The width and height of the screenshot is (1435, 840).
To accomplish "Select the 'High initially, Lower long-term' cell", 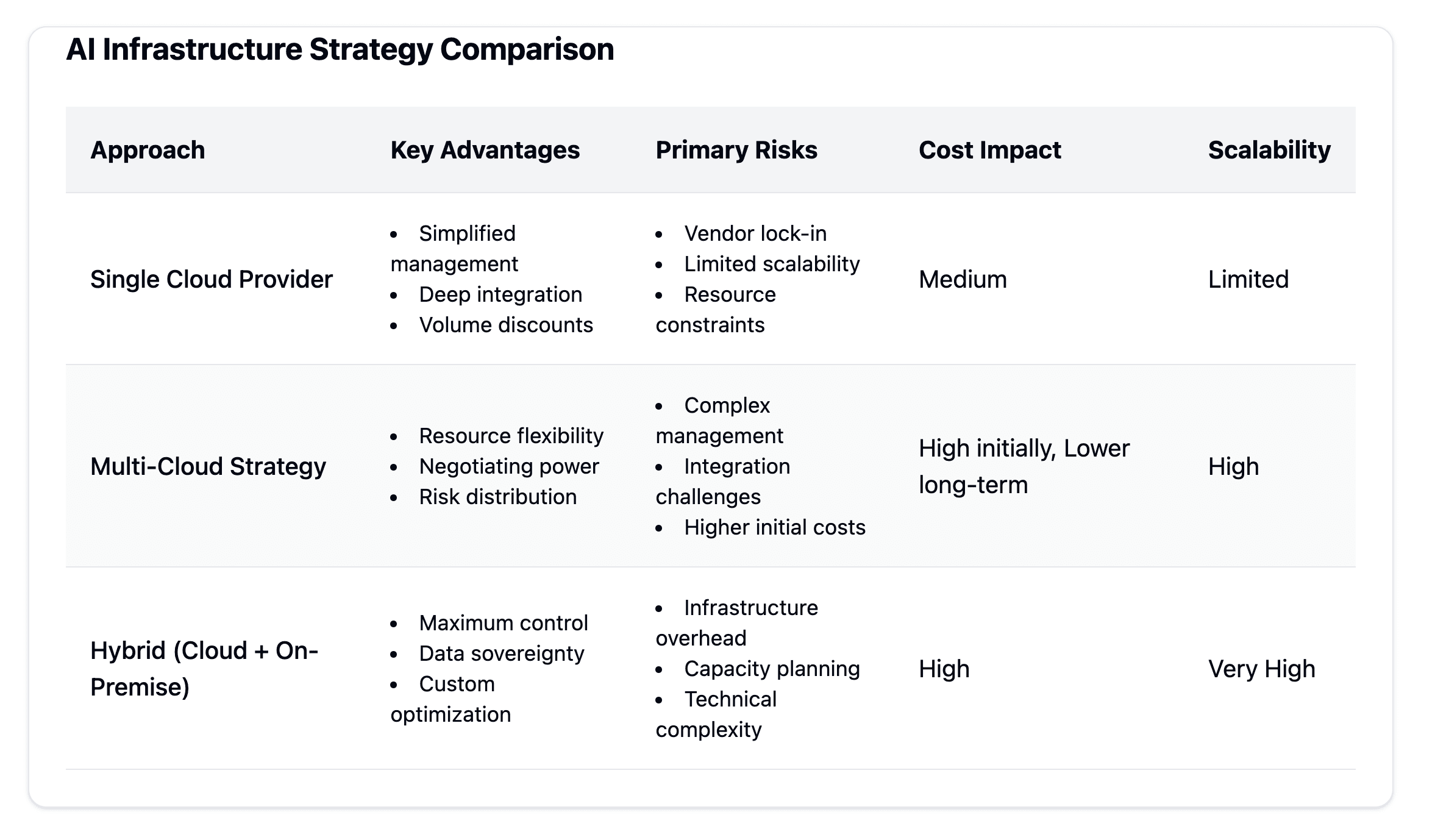I will coord(1024,466).
